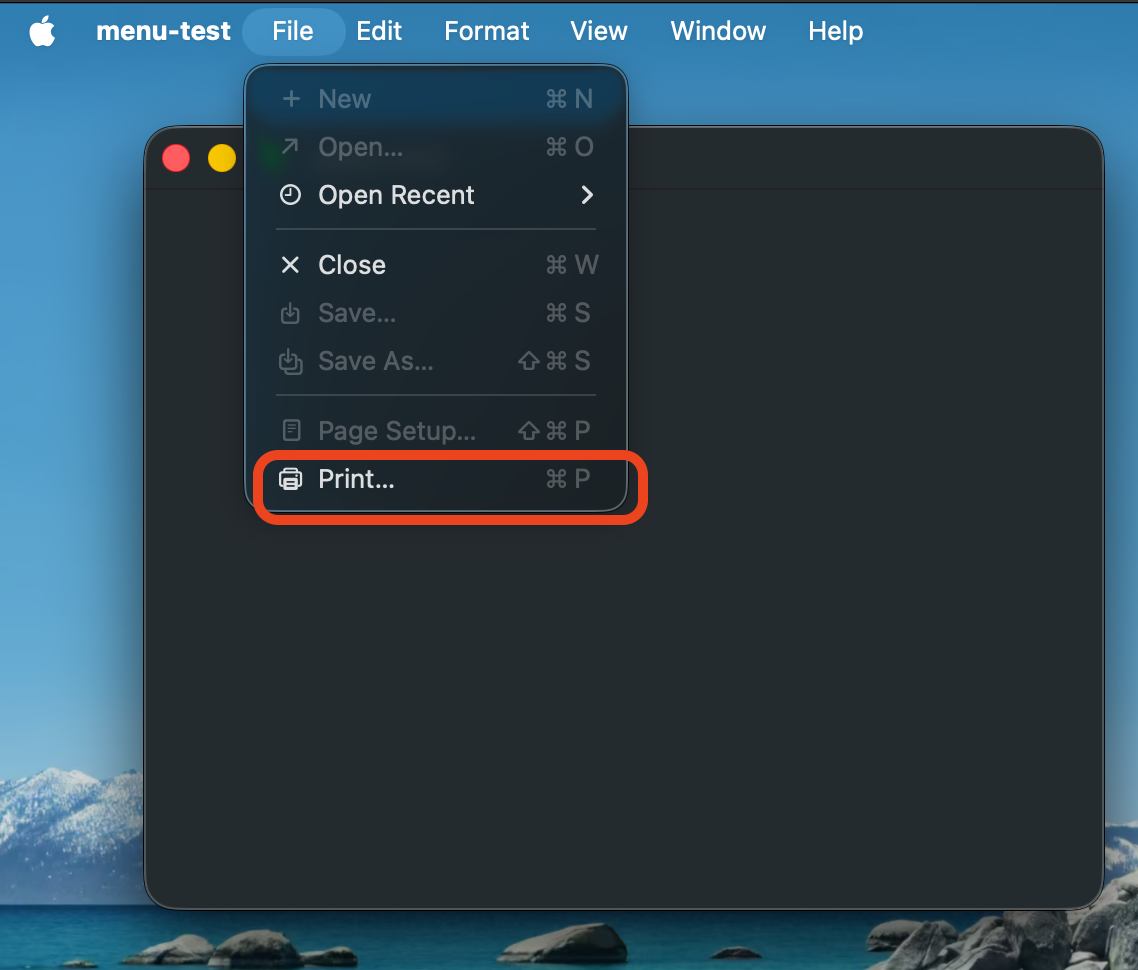Open the Window menu

click(718, 31)
